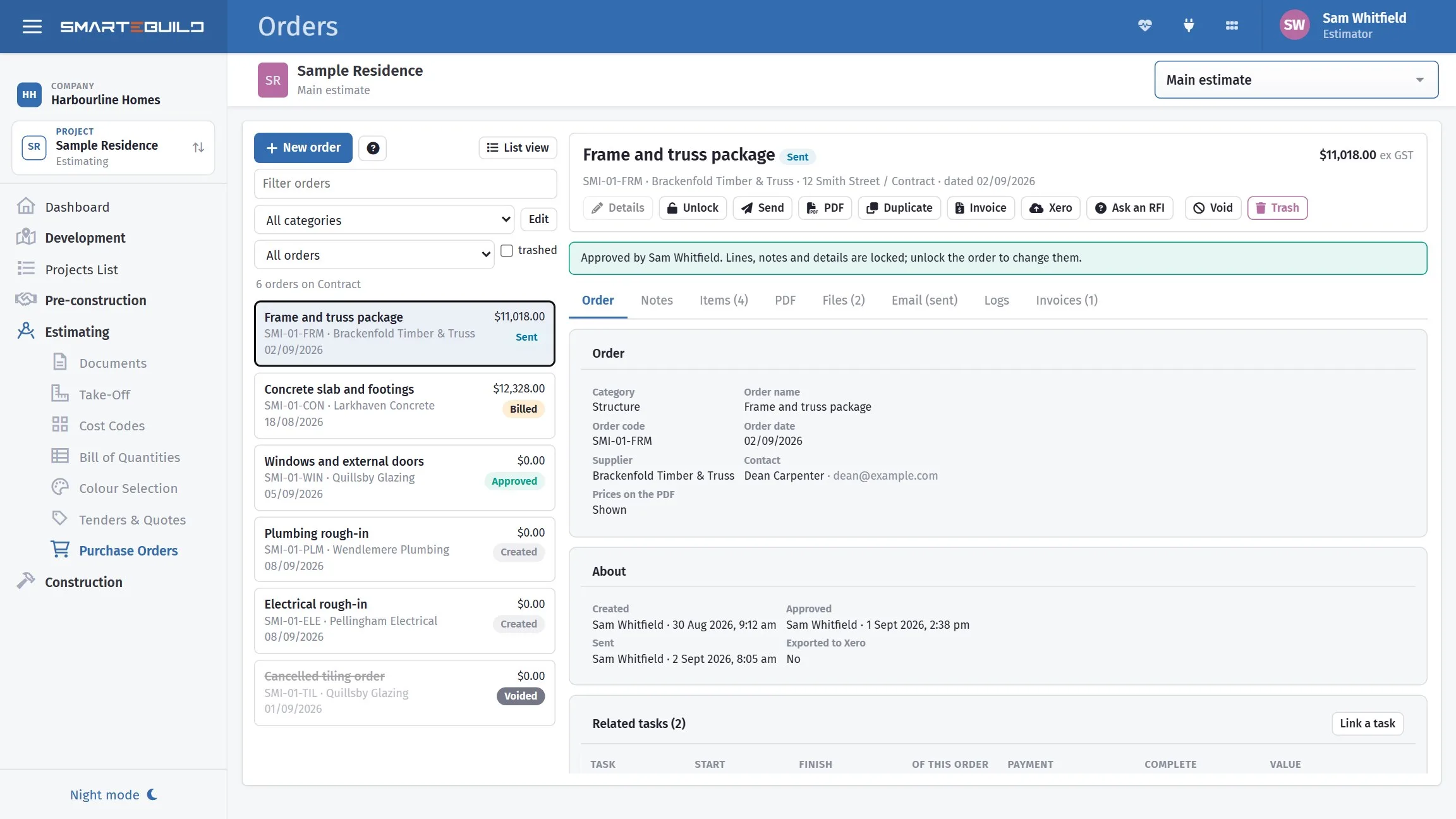Duplicate this order

[x=899, y=208]
